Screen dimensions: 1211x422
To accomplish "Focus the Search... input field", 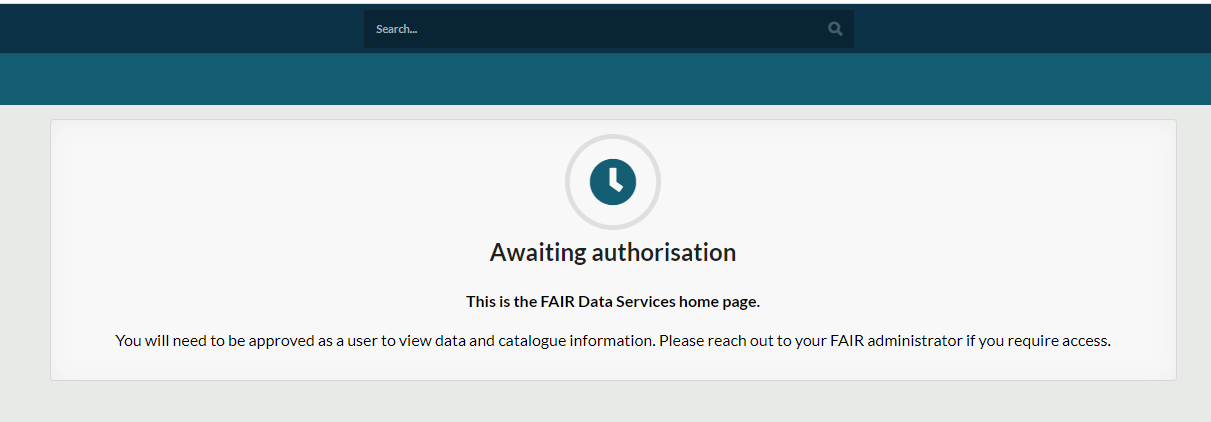I will click(600, 29).
